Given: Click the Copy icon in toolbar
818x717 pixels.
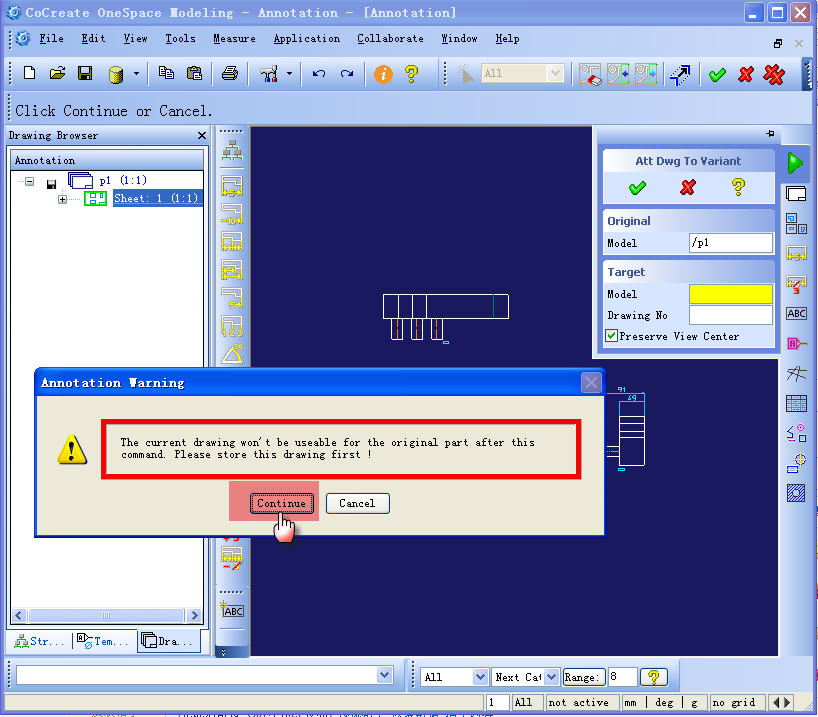Looking at the screenshot, I should (166, 73).
